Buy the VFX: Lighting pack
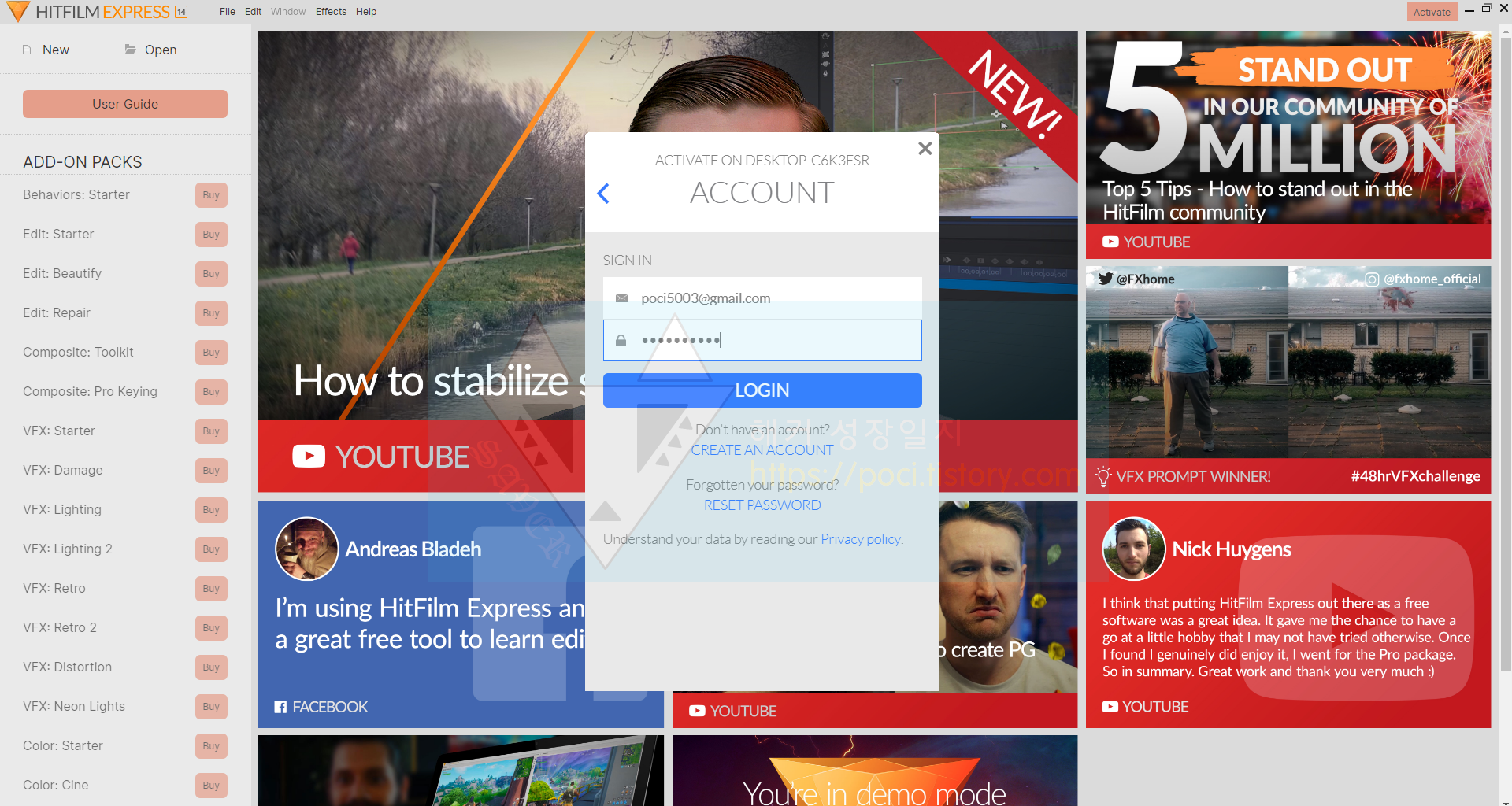Viewport: 1512px width, 806px height. pyautogui.click(x=211, y=510)
